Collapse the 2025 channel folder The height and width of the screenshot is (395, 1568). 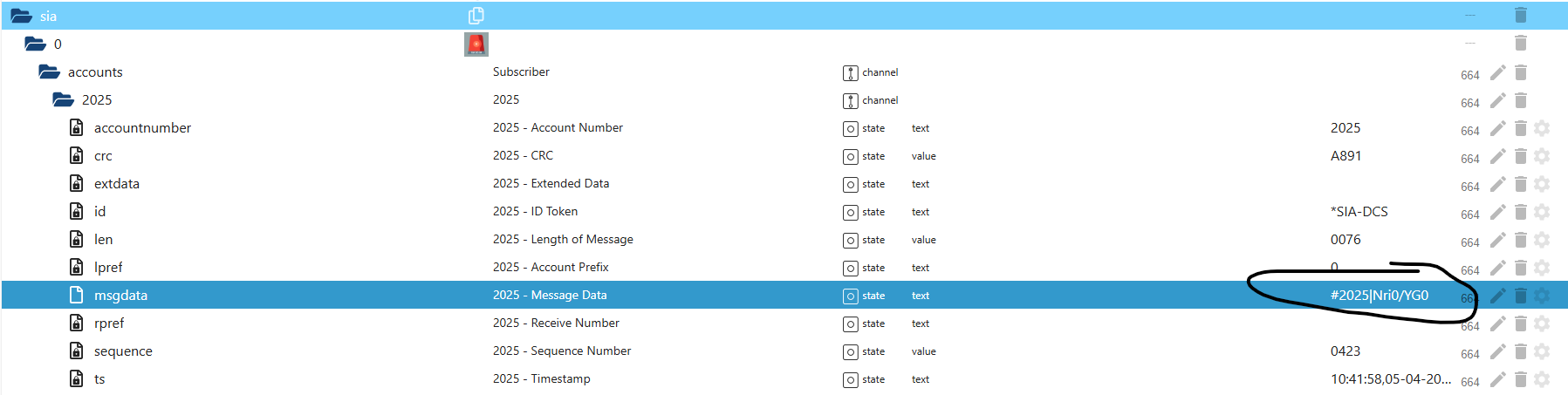(x=63, y=99)
